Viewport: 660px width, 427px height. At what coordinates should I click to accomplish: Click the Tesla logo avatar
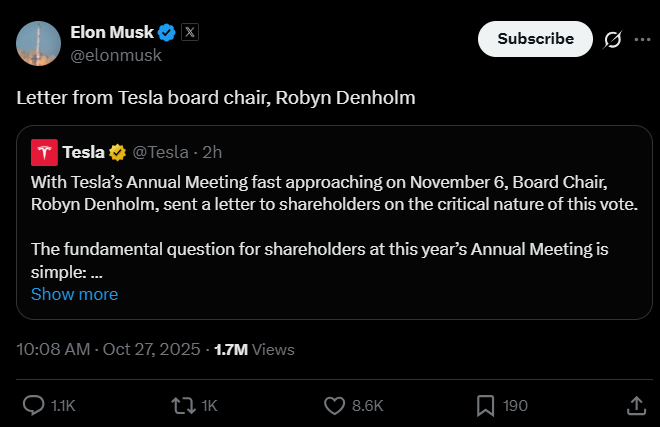tap(44, 152)
